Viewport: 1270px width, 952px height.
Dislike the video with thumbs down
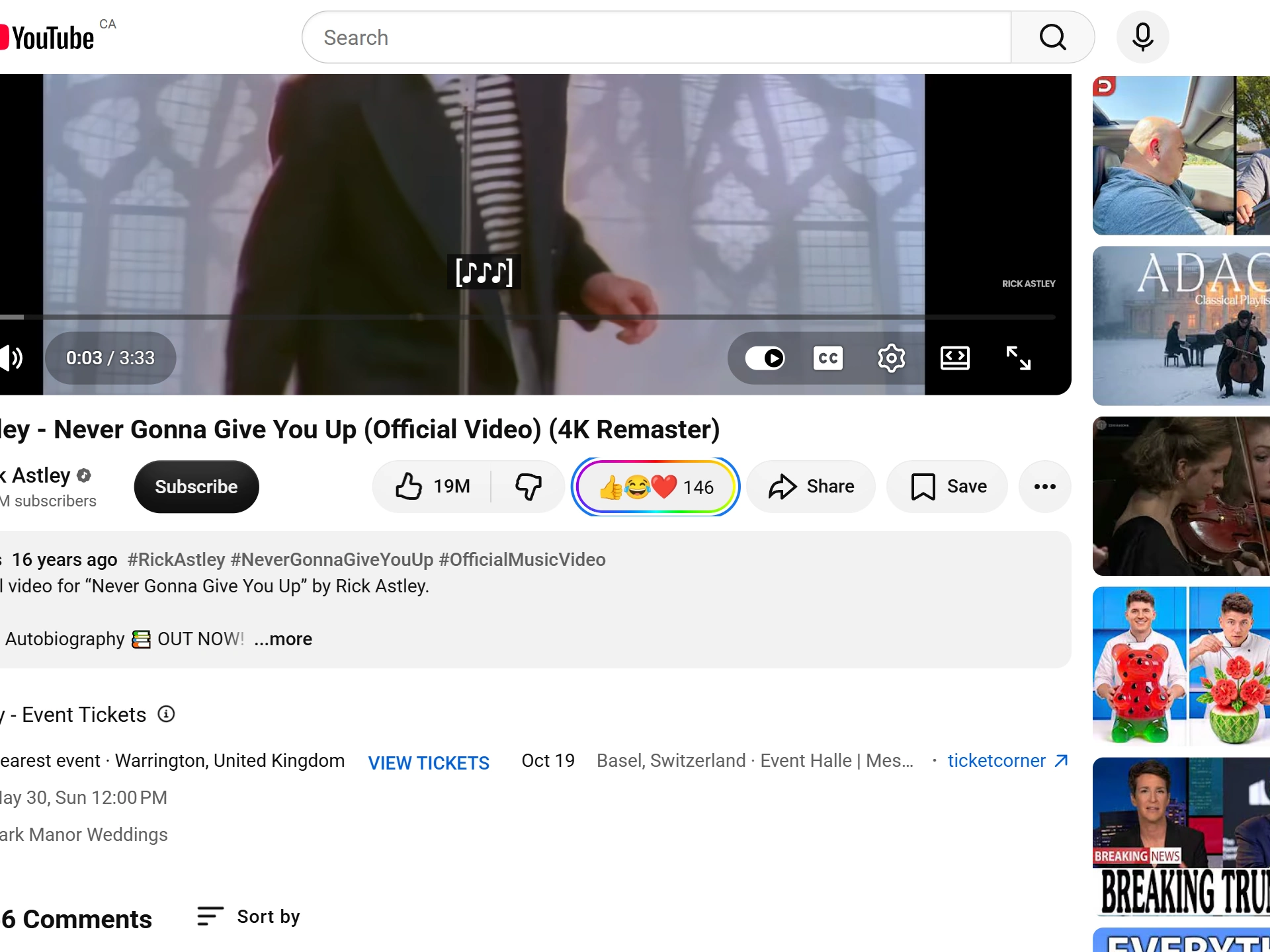pyautogui.click(x=528, y=487)
